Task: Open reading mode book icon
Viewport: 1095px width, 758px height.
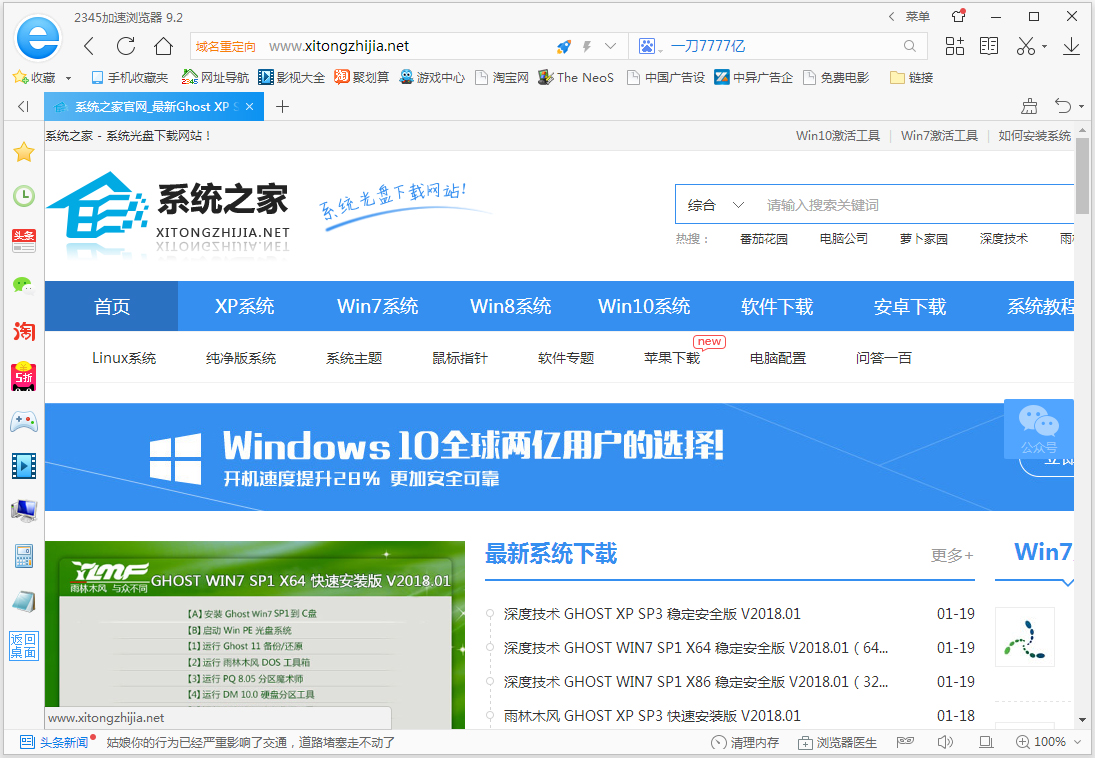Action: [x=989, y=46]
